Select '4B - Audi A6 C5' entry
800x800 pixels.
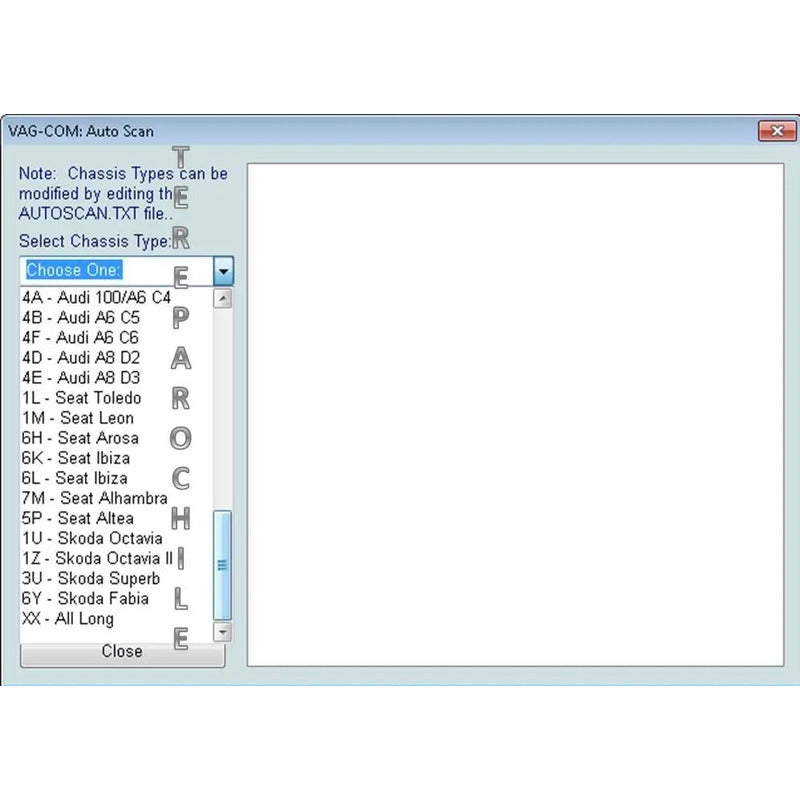tap(116, 317)
